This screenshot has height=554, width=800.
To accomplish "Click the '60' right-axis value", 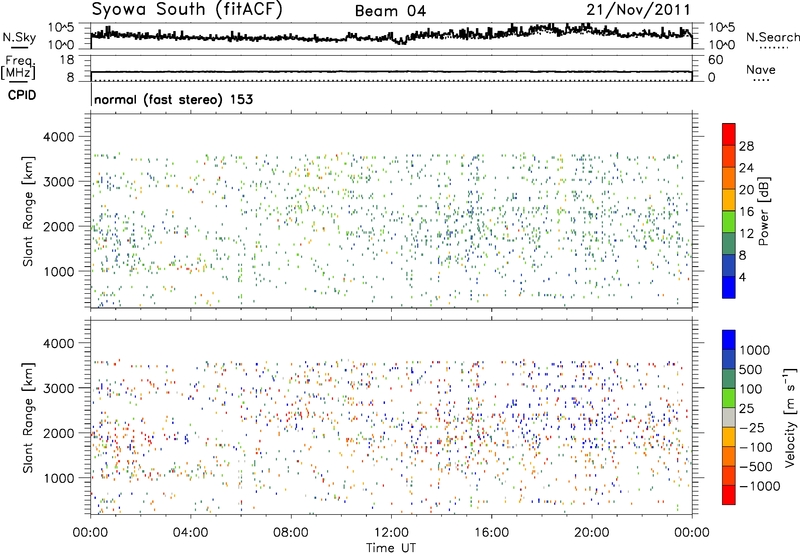I will (715, 60).
